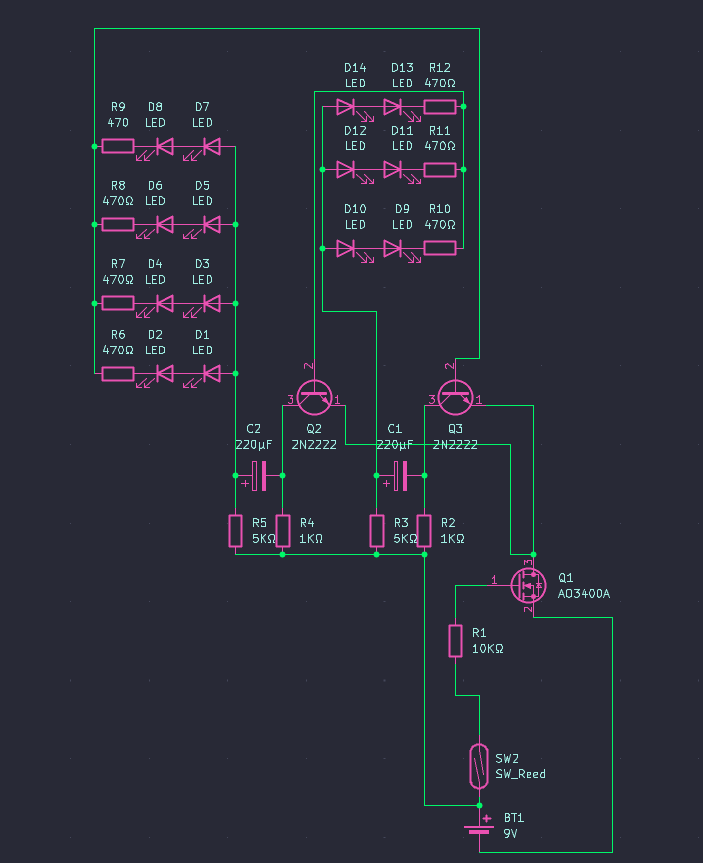
Task: Click the 470Ω value under R6
Action: 118,350
